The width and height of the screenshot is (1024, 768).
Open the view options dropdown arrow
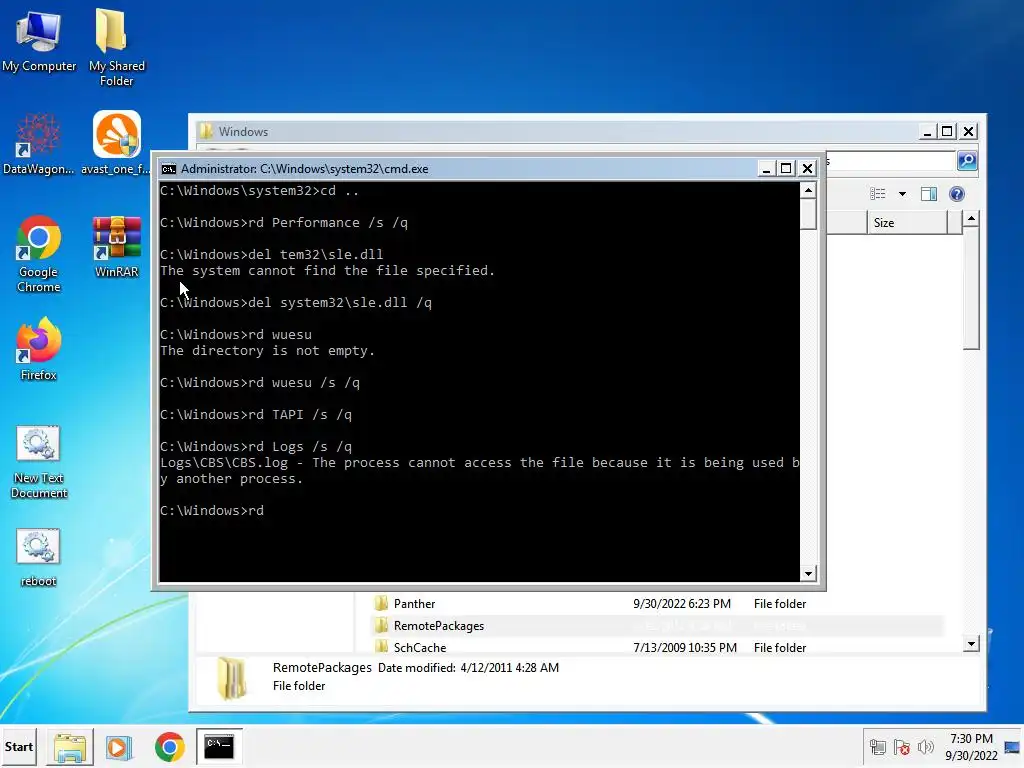(903, 194)
